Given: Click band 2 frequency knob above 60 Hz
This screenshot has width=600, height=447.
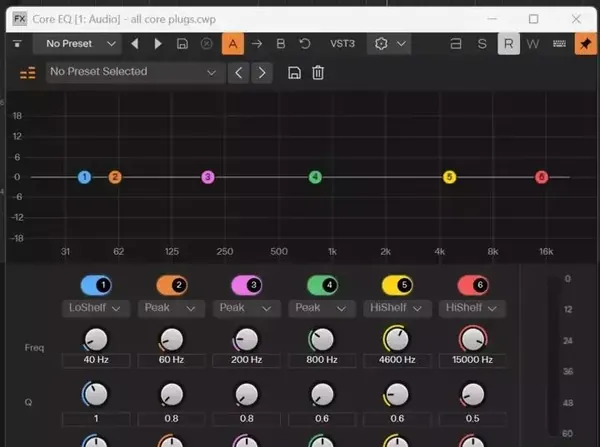Looking at the screenshot, I should click(171, 339).
